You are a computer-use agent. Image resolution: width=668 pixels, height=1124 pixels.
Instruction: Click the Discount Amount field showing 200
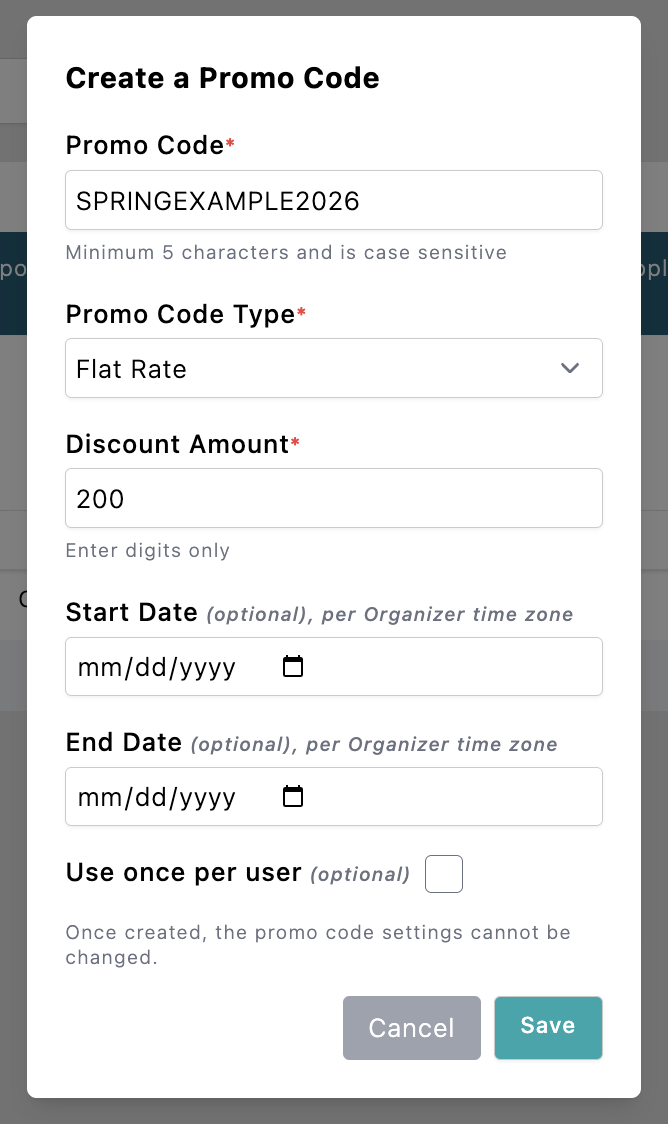(333, 498)
